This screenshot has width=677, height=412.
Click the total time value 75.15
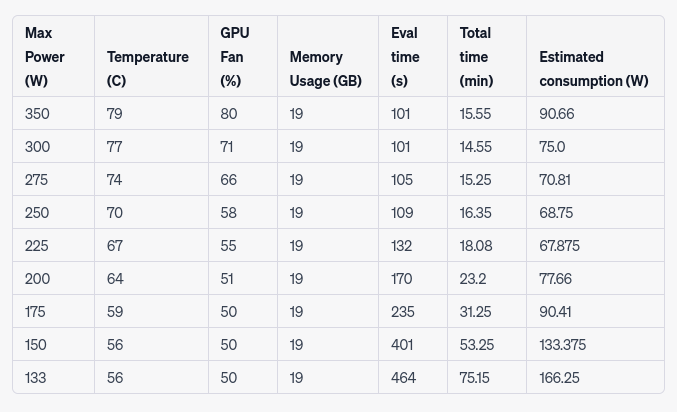coord(475,378)
